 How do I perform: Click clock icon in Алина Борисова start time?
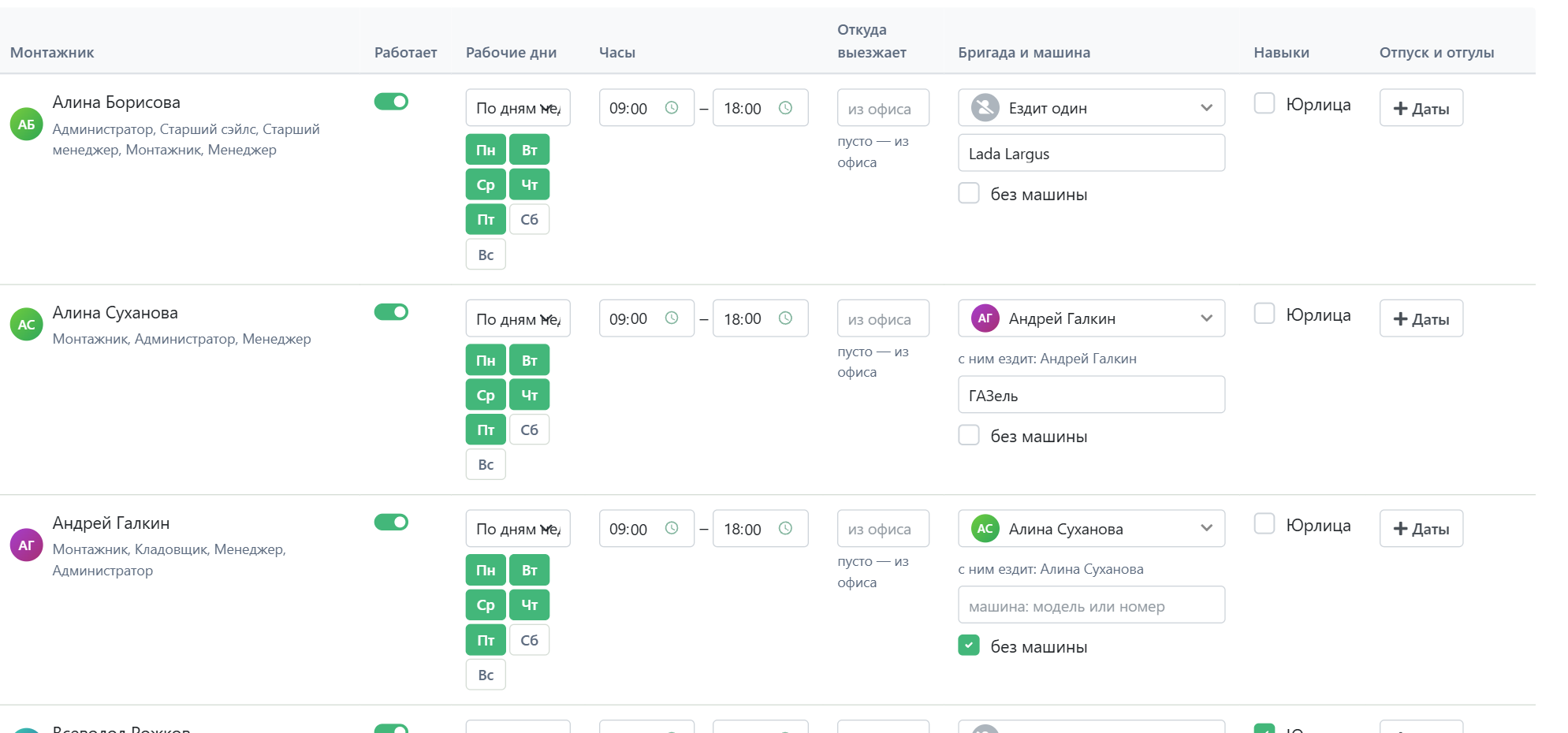672,108
